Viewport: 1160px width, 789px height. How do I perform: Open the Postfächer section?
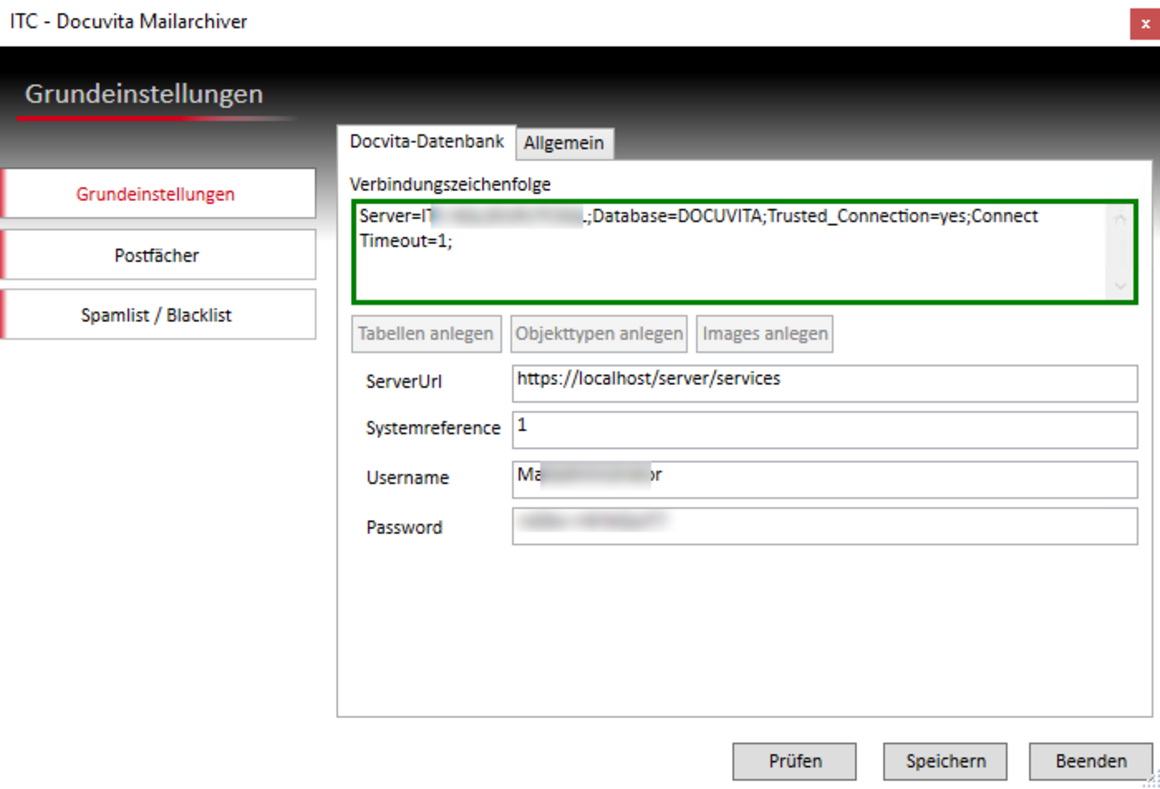157,255
